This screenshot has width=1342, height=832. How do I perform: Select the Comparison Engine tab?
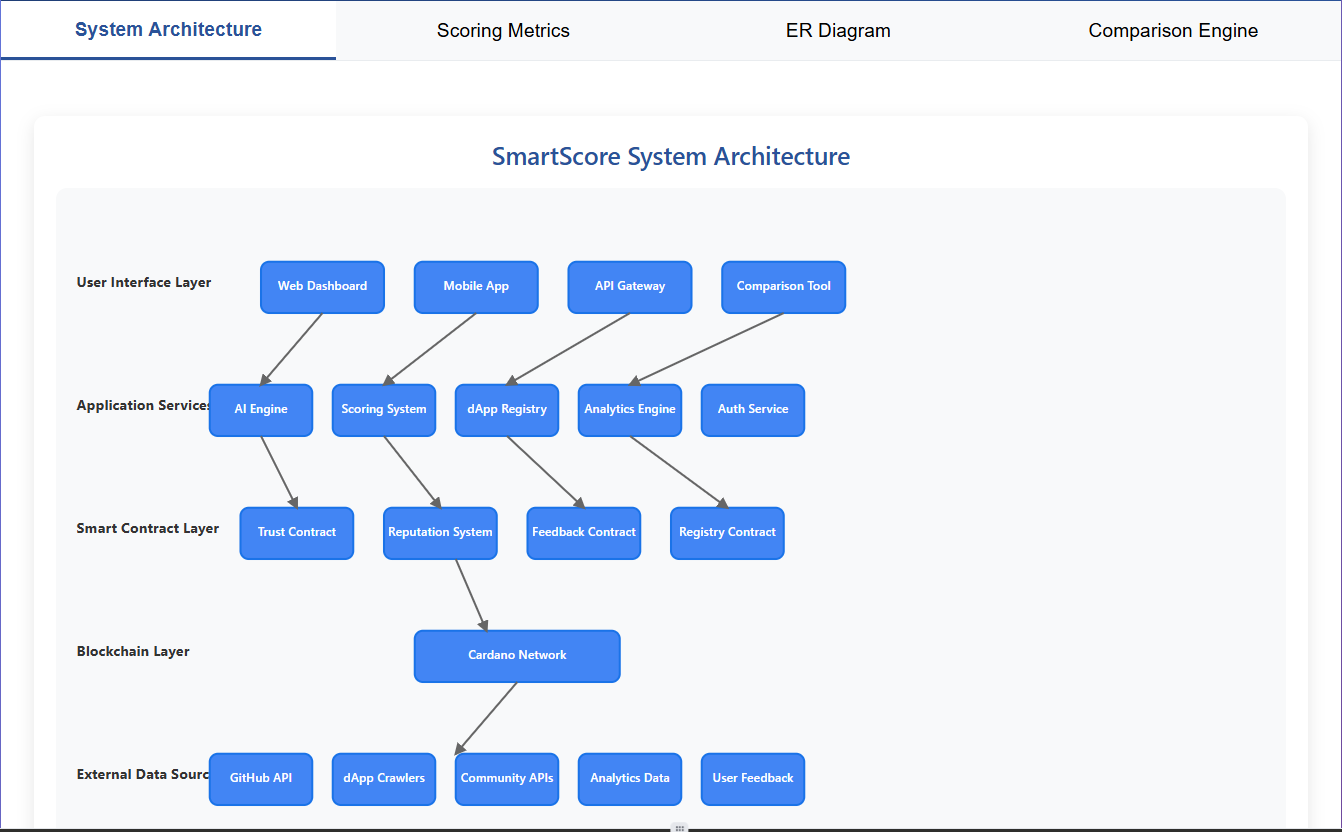1173,30
